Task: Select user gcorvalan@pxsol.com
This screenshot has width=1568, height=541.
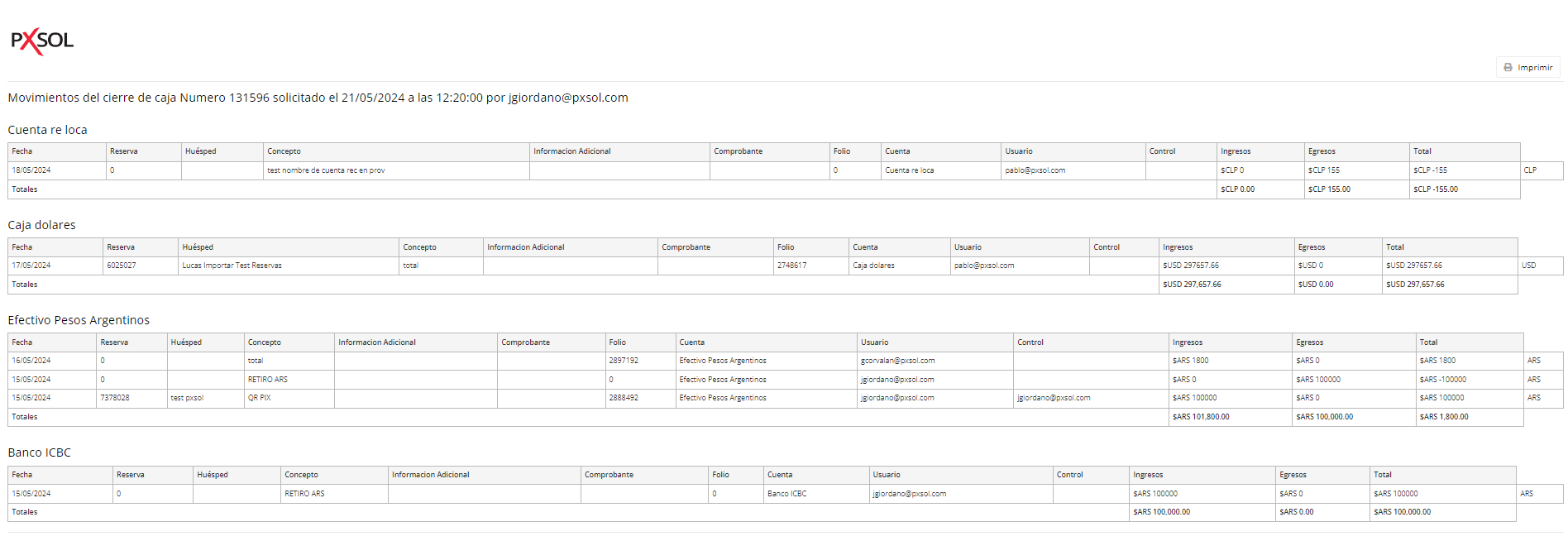Action: (x=897, y=361)
